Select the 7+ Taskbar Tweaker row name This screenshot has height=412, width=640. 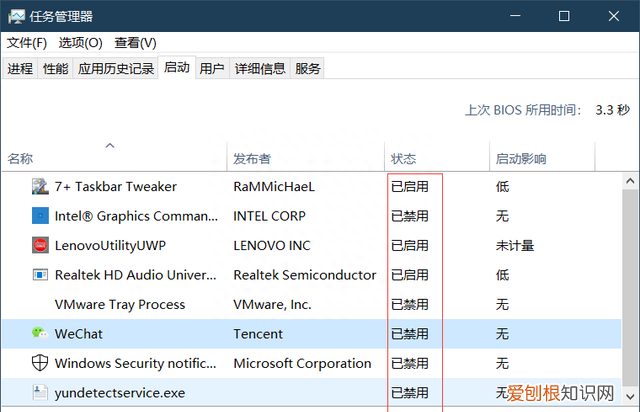tap(116, 187)
